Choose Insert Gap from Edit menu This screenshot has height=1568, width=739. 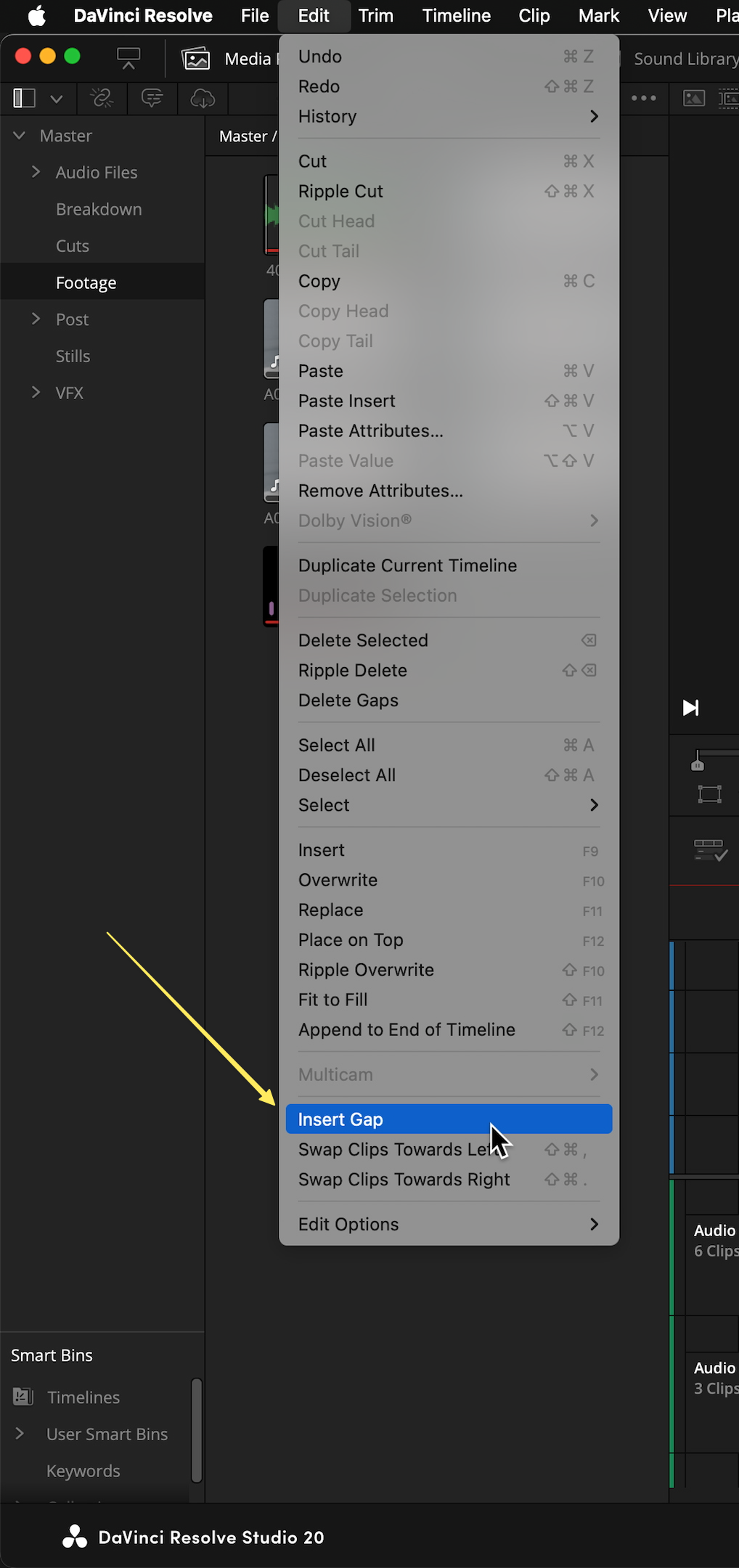coord(449,1119)
